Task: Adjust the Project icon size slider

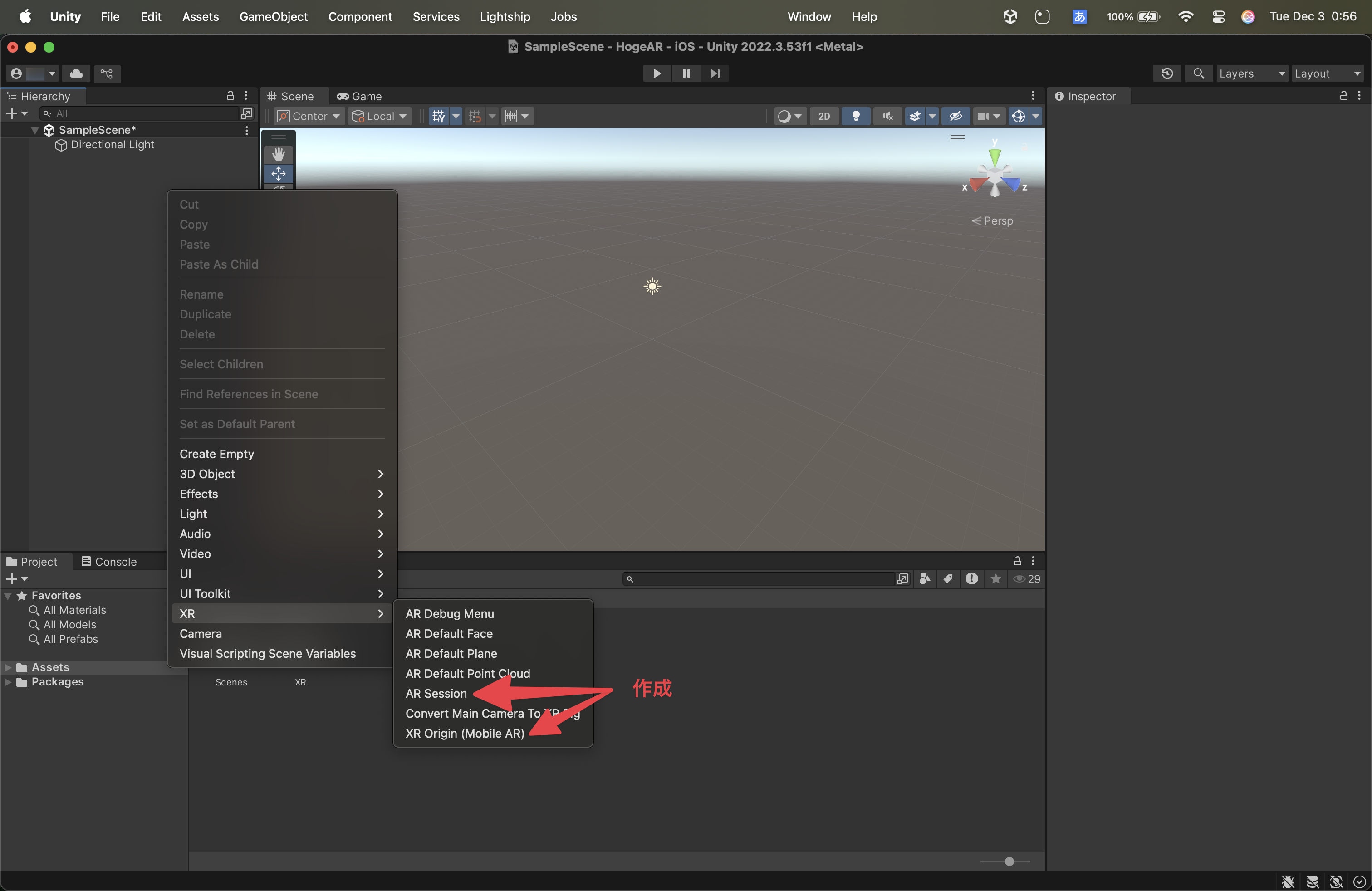Action: (1009, 861)
